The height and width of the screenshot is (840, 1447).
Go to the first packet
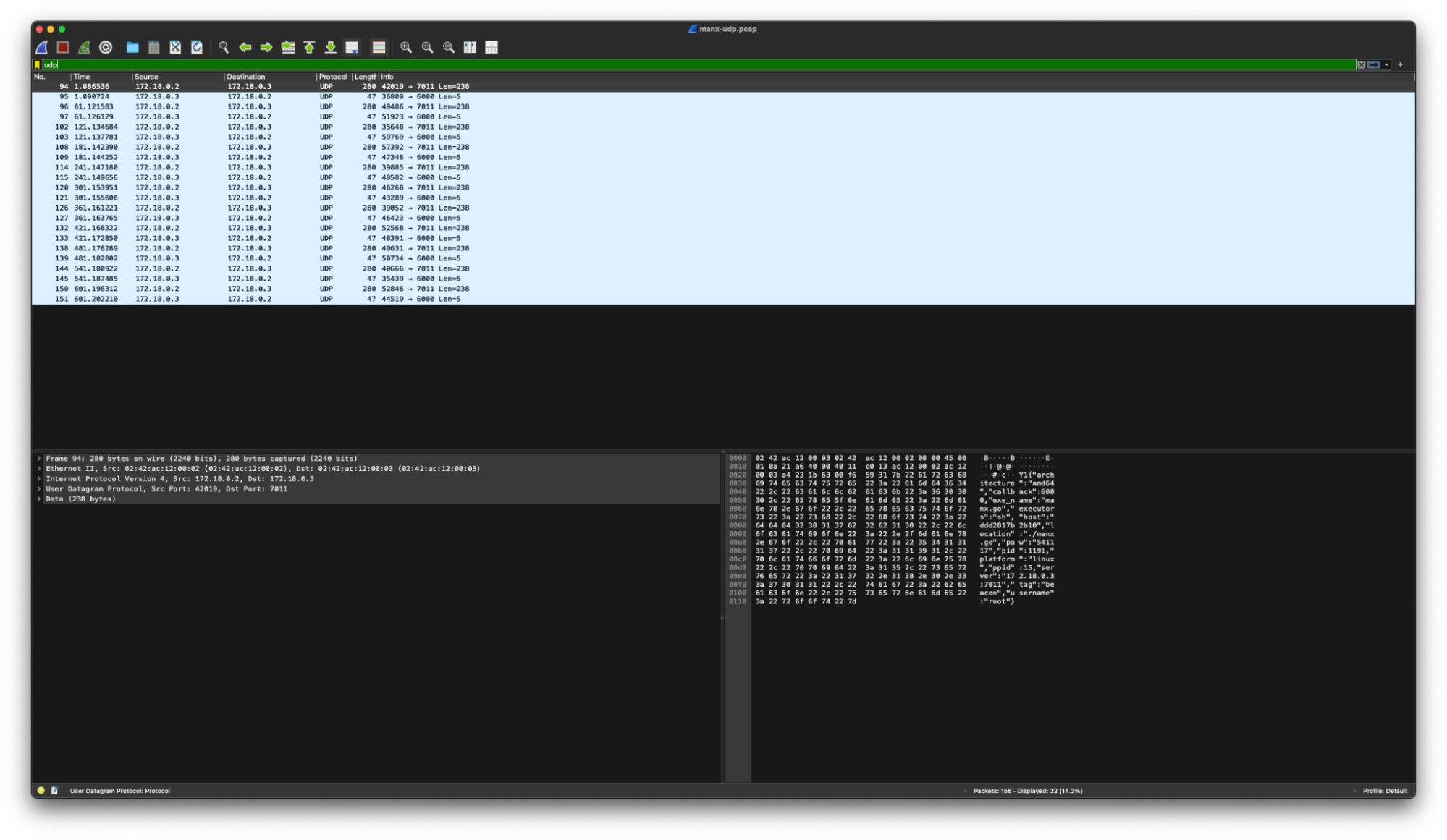click(x=309, y=47)
